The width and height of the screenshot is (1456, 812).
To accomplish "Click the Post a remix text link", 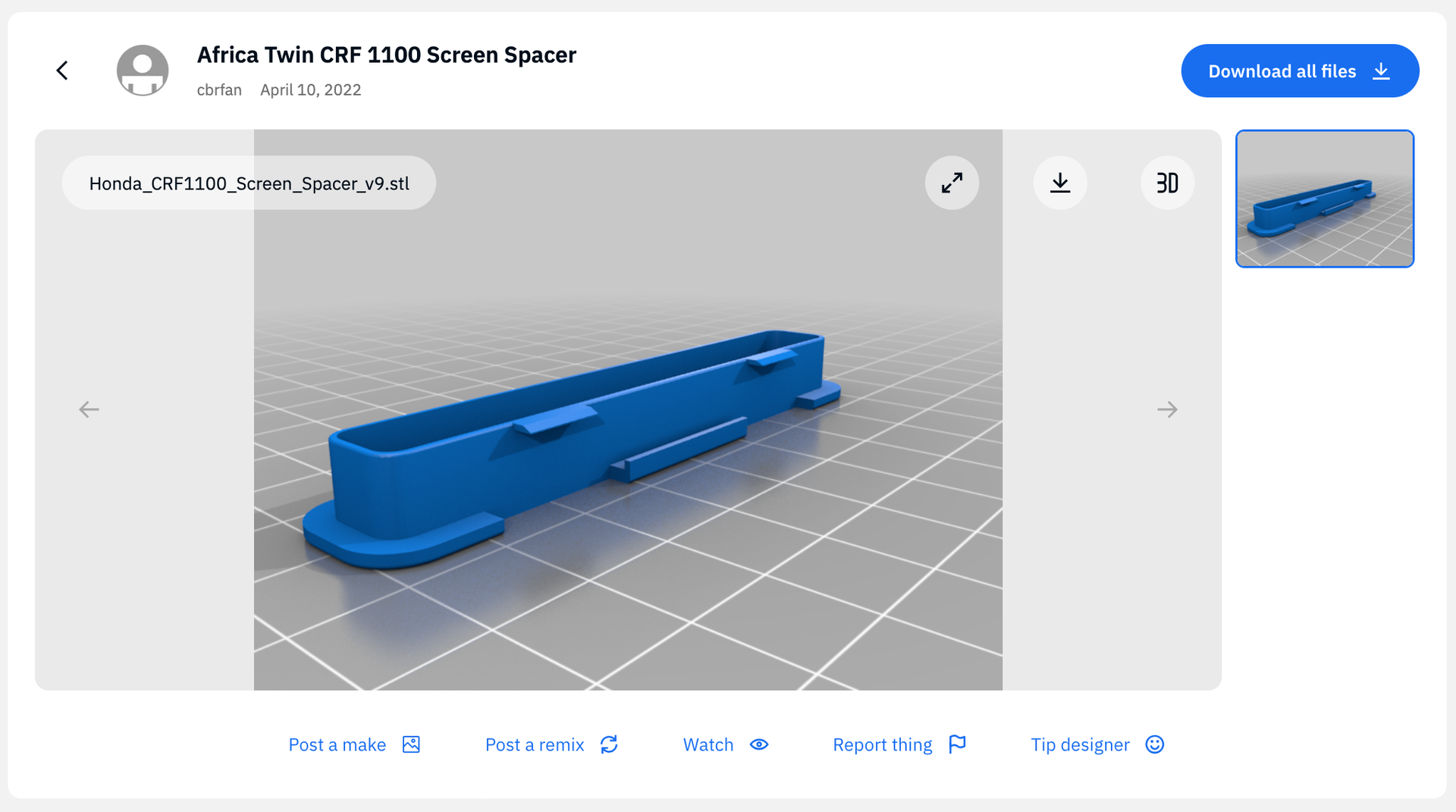I will (534, 745).
